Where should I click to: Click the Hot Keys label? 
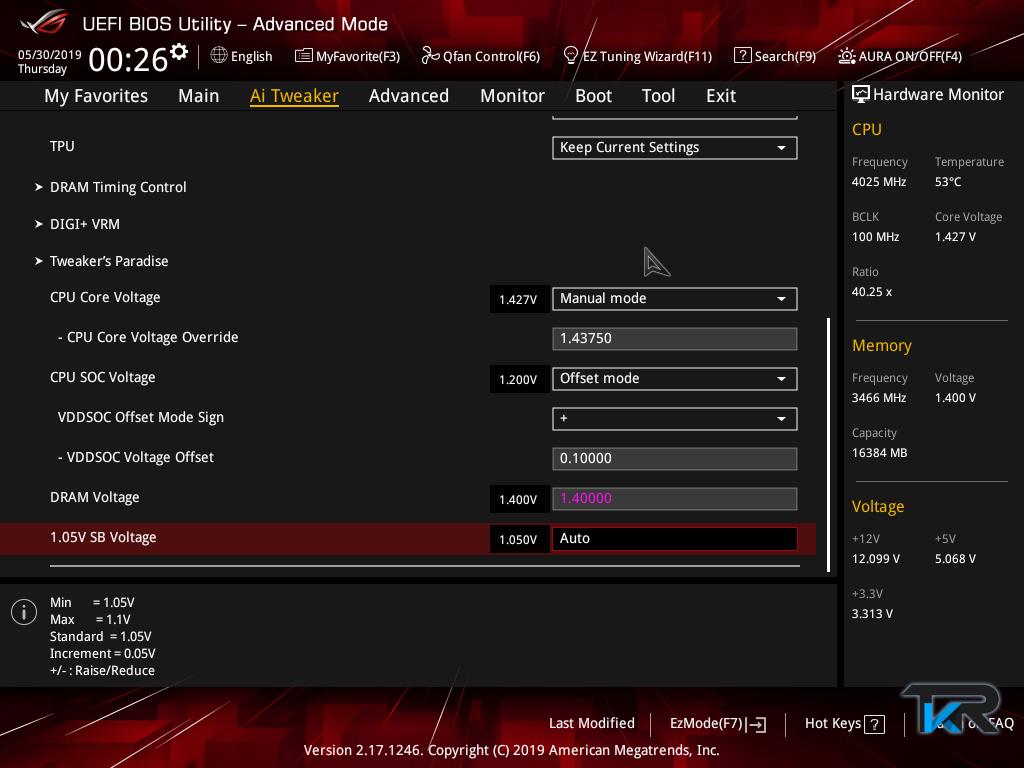coord(833,724)
